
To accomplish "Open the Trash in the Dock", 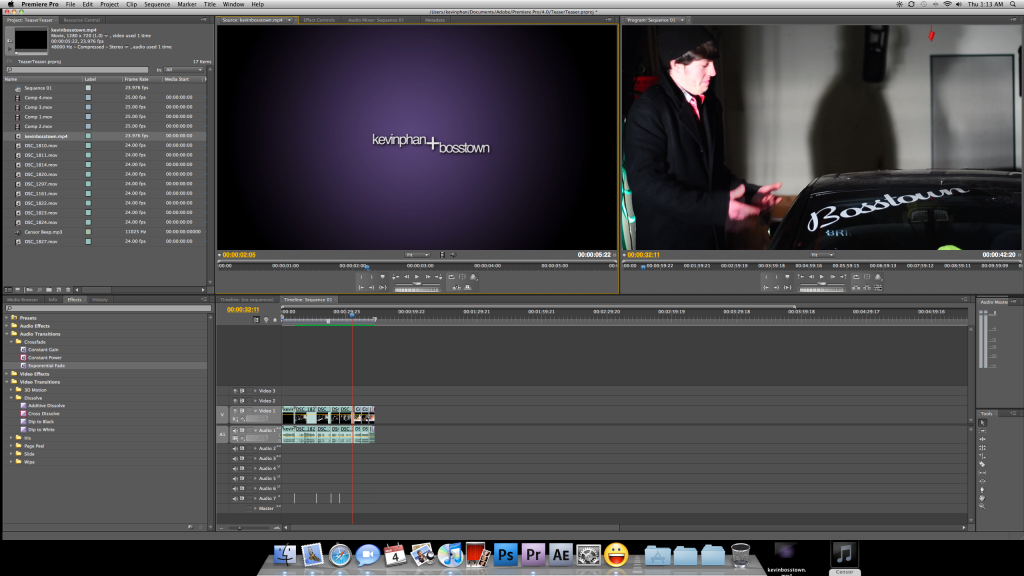I will pyautogui.click(x=740, y=555).
